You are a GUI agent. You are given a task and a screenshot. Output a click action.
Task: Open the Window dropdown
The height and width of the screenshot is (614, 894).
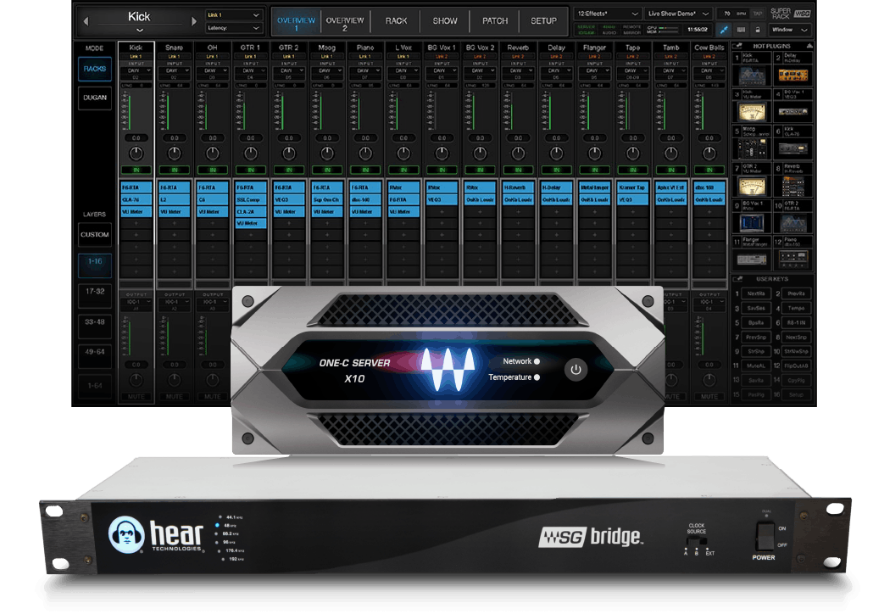click(x=789, y=30)
